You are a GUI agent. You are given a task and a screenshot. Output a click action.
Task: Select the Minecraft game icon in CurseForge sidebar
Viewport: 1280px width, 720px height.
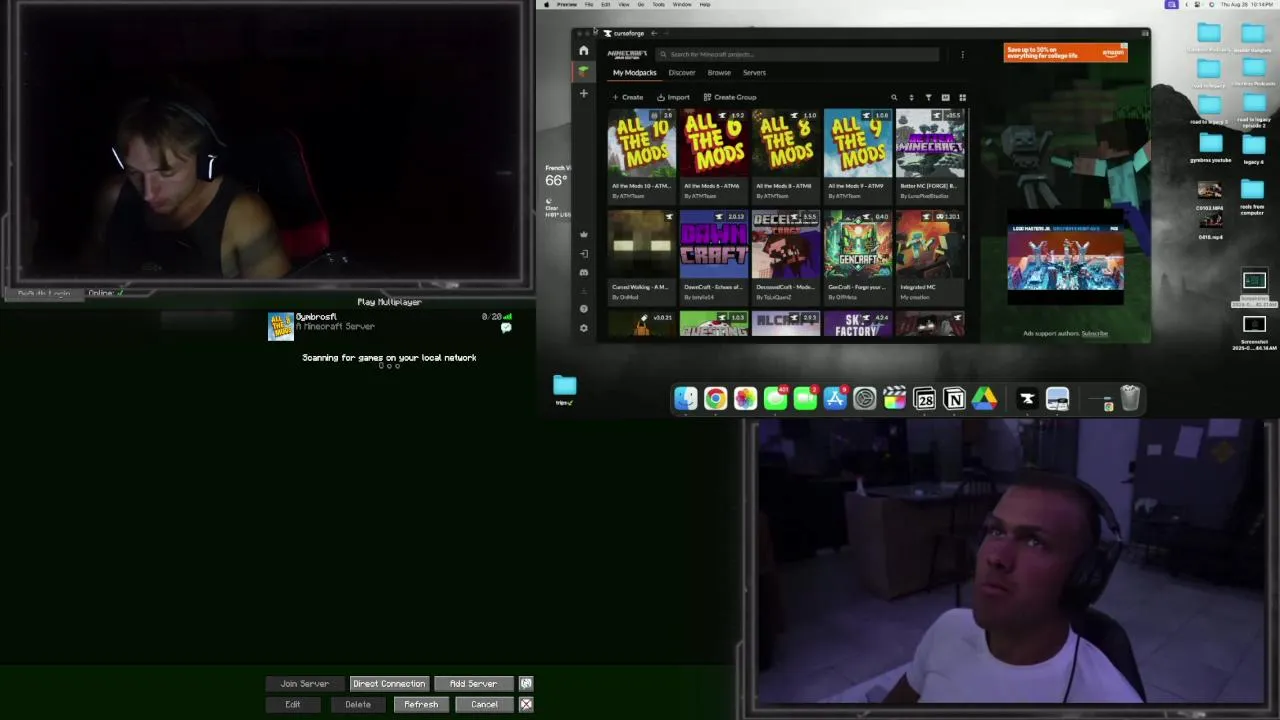(584, 71)
